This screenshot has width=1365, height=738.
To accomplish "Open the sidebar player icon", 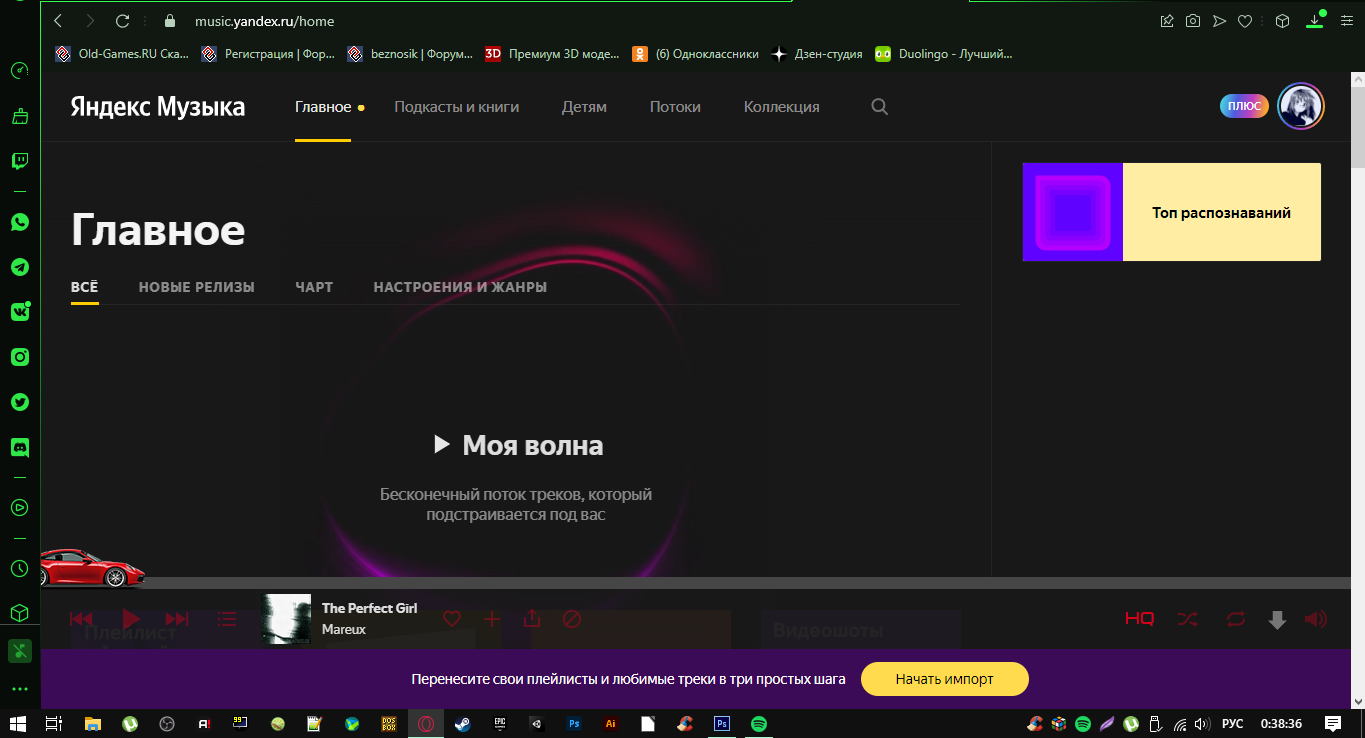I will 20,507.
